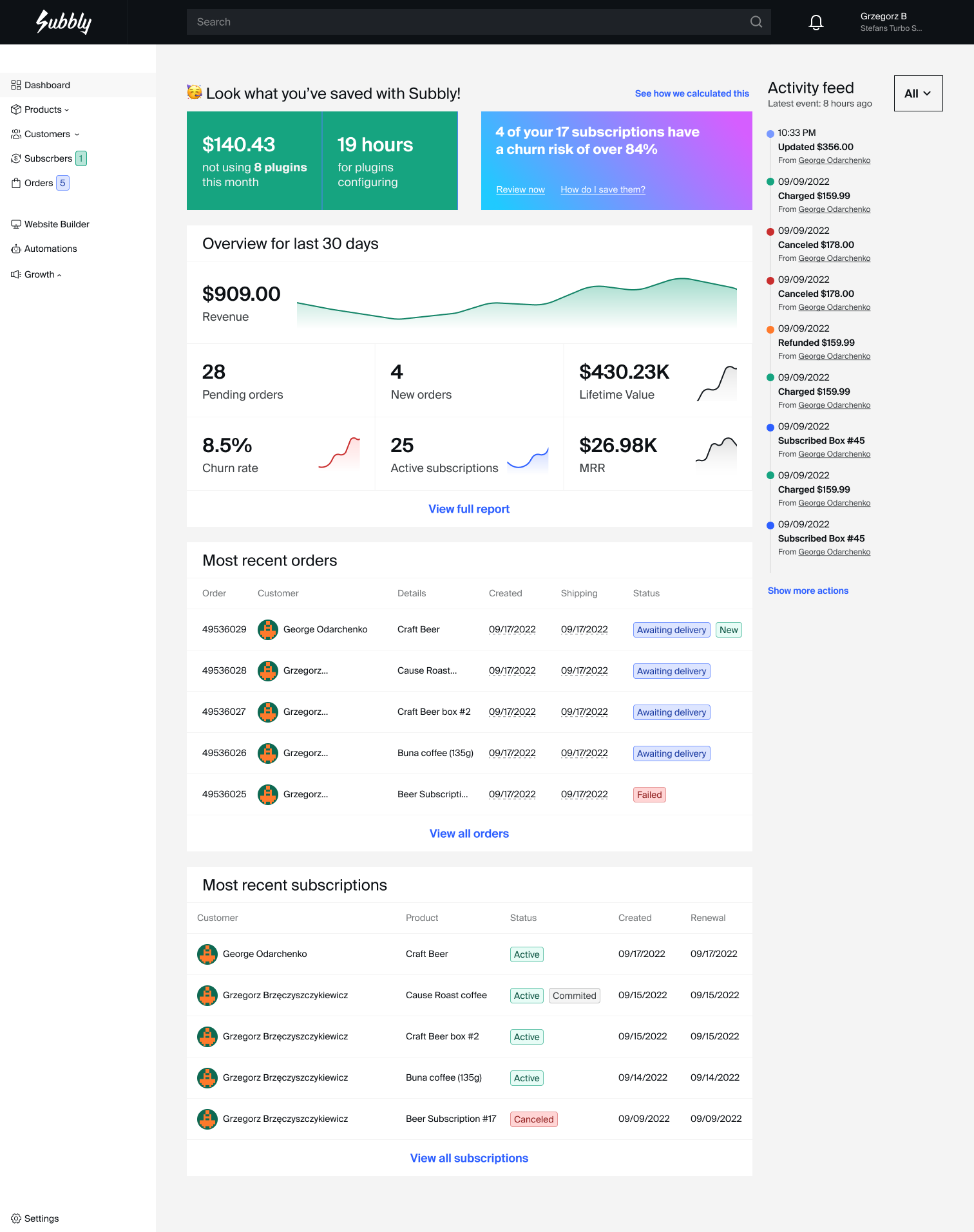Click the Failed status badge for order 49536025
Viewport: 974px width, 1232px height.
coord(649,795)
